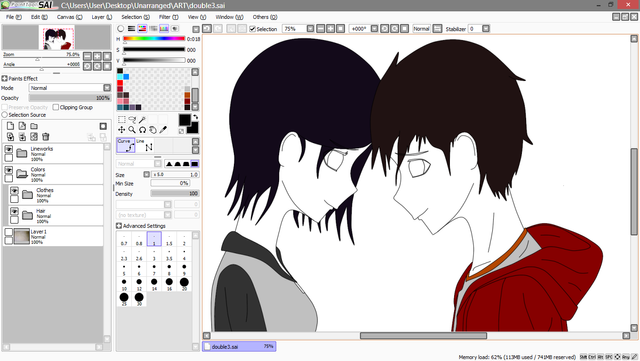Viewport: 640px width, 361px height.
Task: Hide the Lineworks layer folder
Action: pos(9,149)
